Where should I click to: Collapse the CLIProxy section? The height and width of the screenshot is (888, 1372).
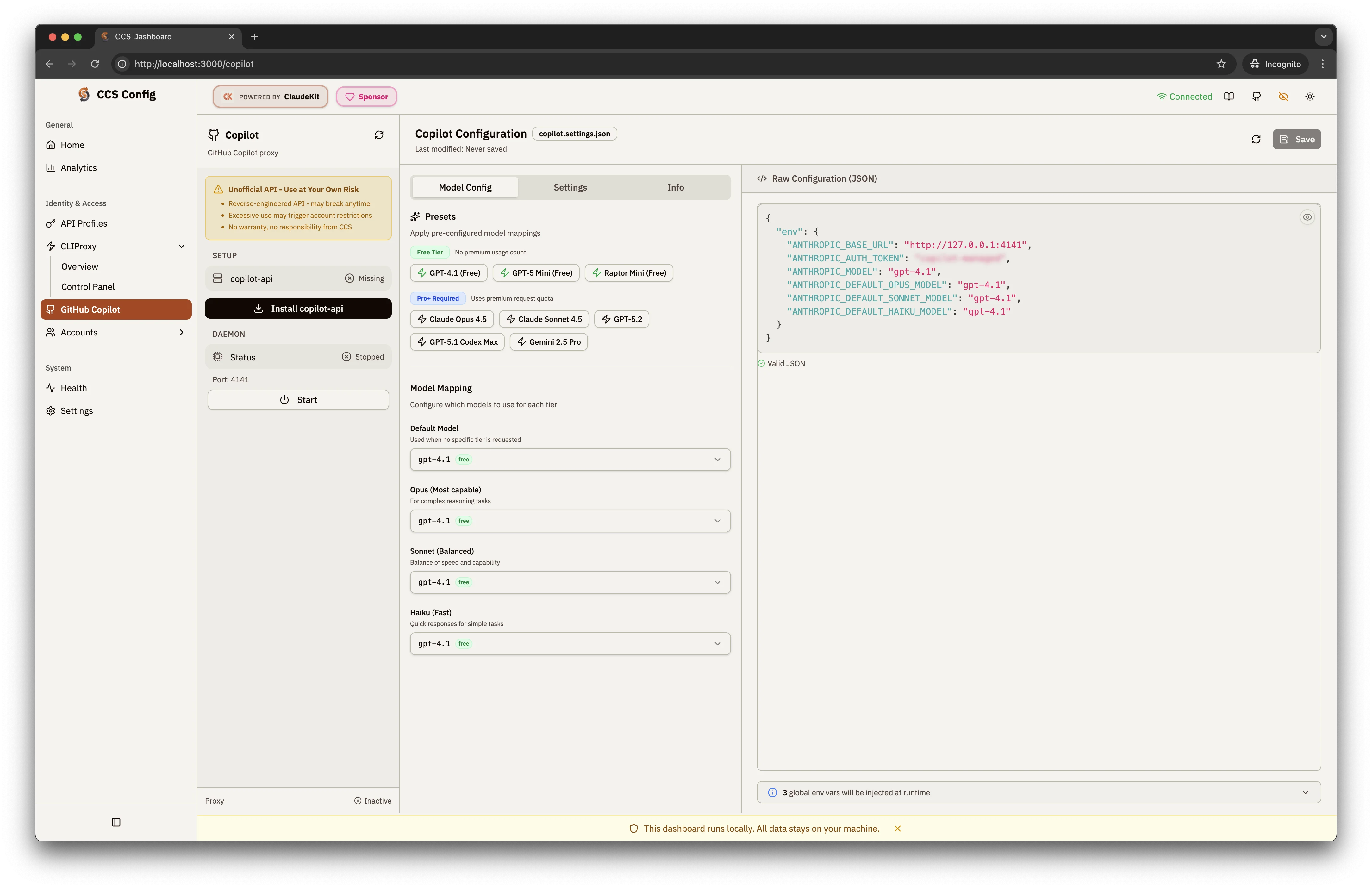[182, 246]
